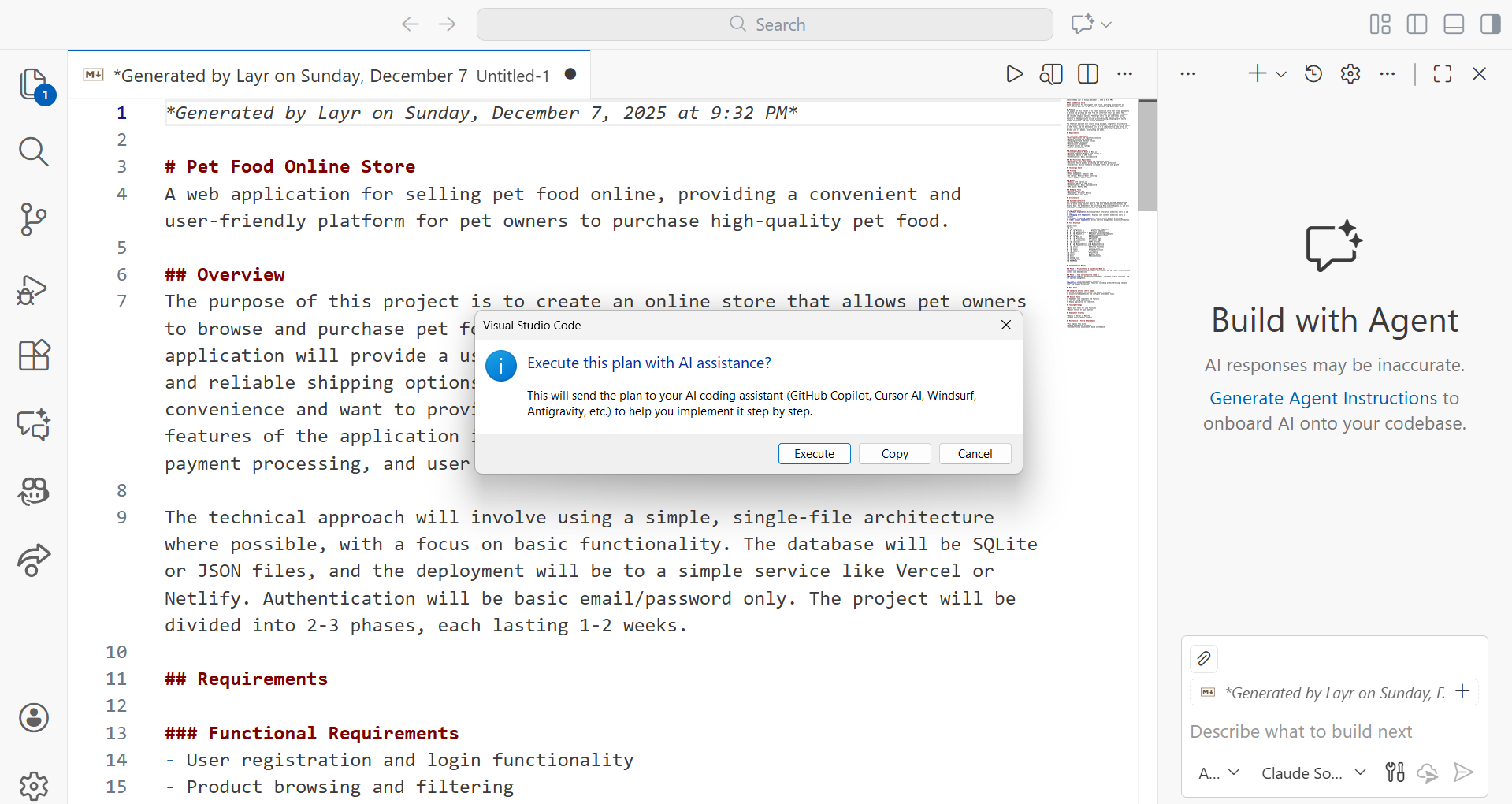
Task: Close the Visual Studio Code dialog
Action: point(1006,325)
